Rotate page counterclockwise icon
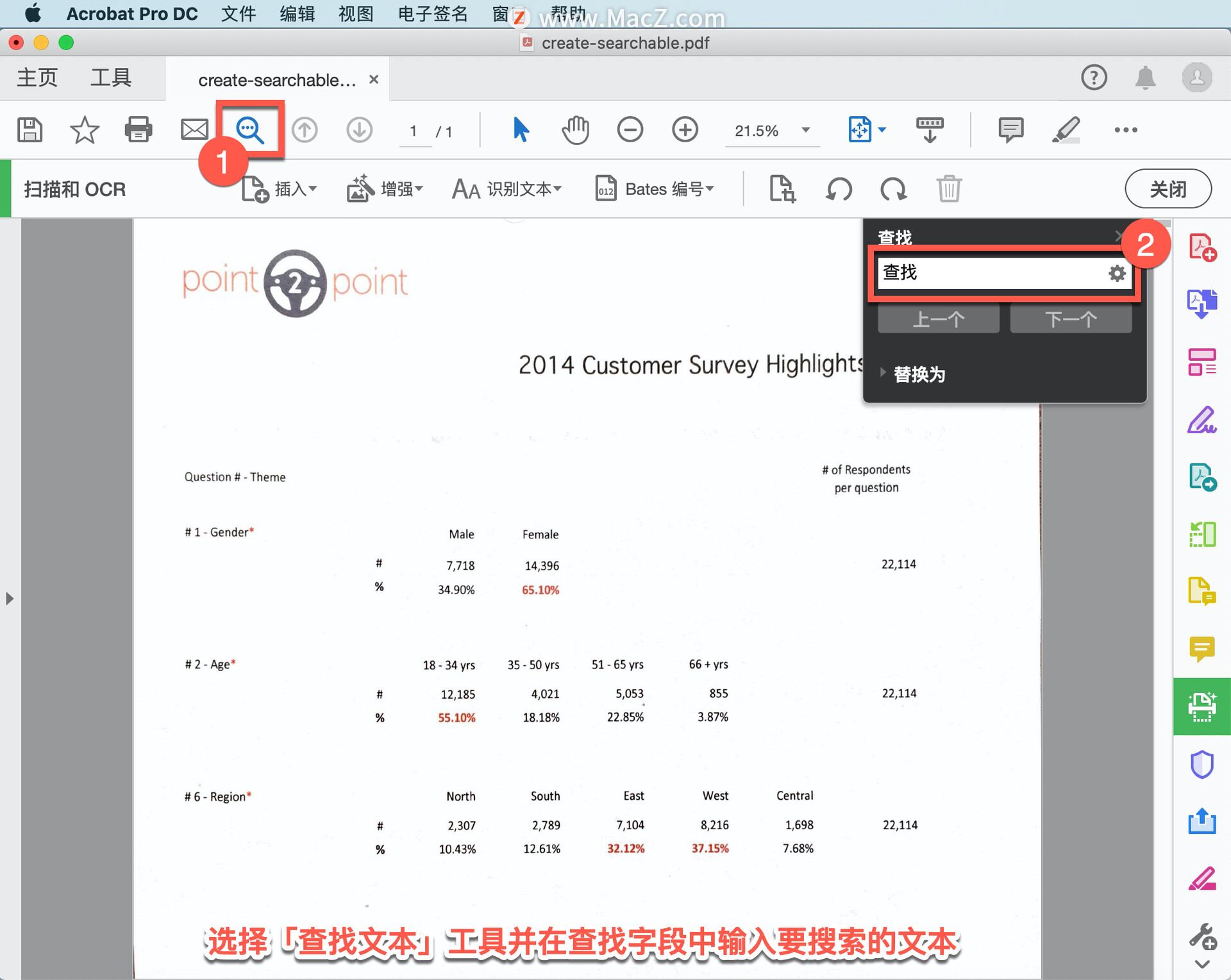The image size is (1231, 980). click(839, 189)
